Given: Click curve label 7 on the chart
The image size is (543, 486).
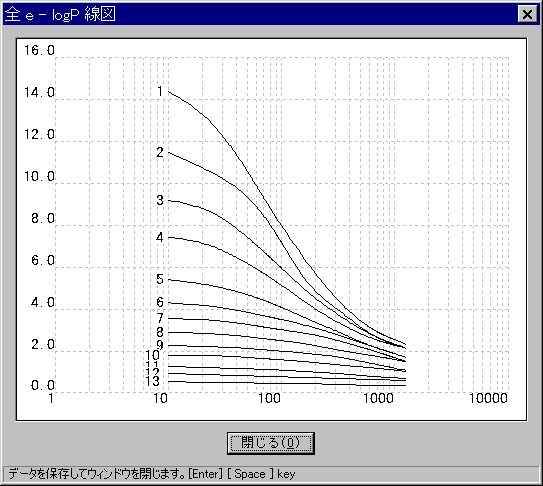Looking at the screenshot, I should (160, 318).
